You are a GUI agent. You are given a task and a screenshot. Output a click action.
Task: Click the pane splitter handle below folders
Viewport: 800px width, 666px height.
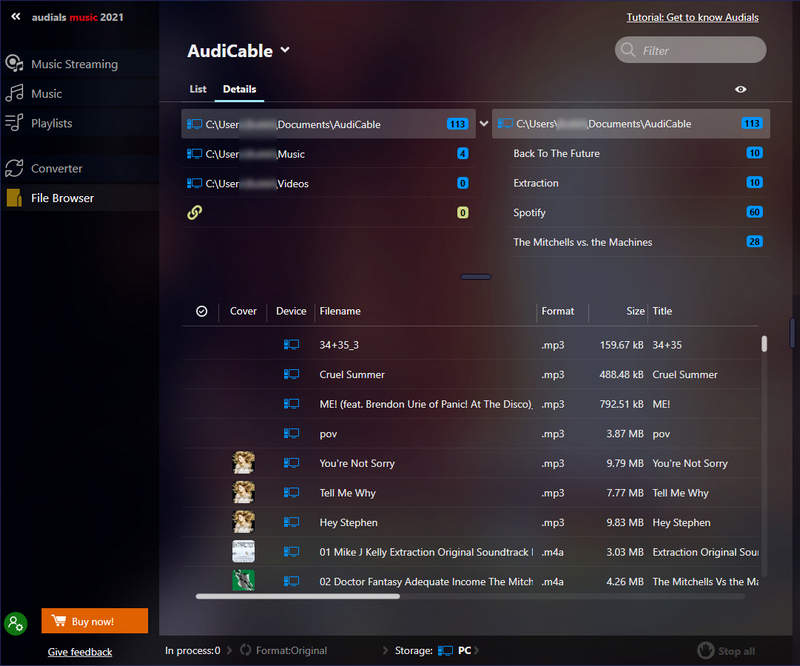pyautogui.click(x=476, y=277)
